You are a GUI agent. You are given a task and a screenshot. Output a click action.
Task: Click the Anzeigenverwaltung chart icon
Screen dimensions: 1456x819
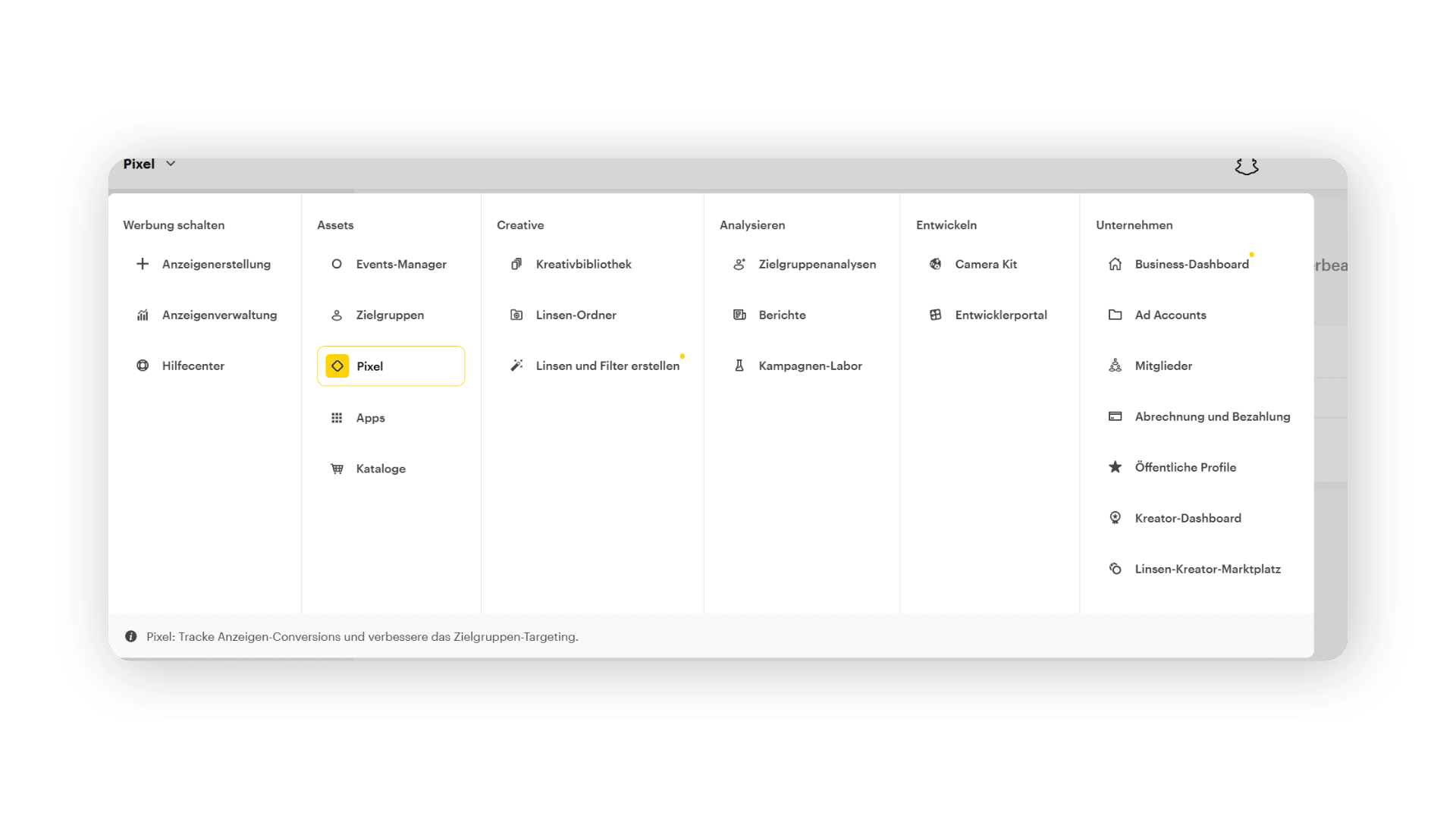143,315
